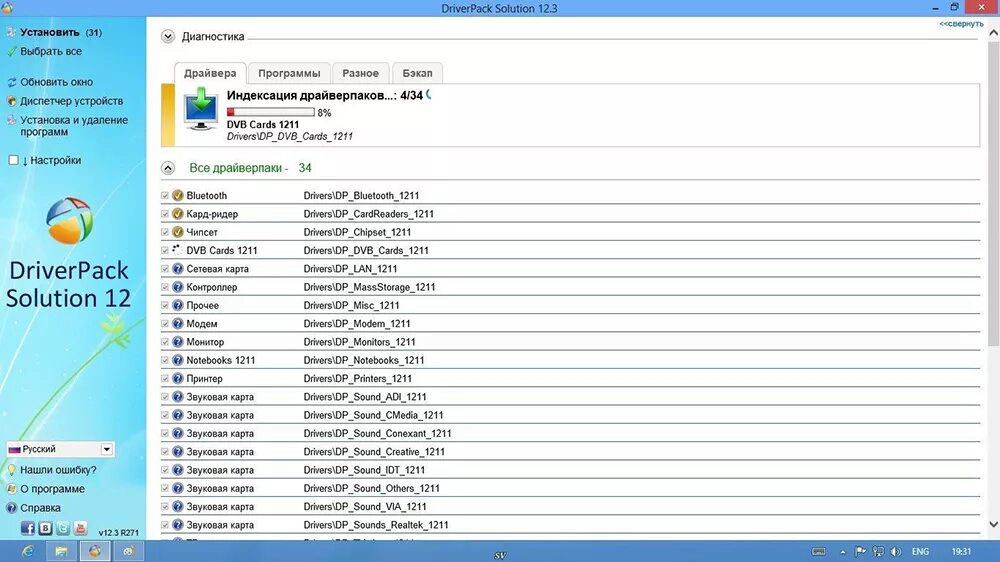Viewport: 1000px width, 562px height.
Task: Open the VK social icon
Action: [x=45, y=528]
